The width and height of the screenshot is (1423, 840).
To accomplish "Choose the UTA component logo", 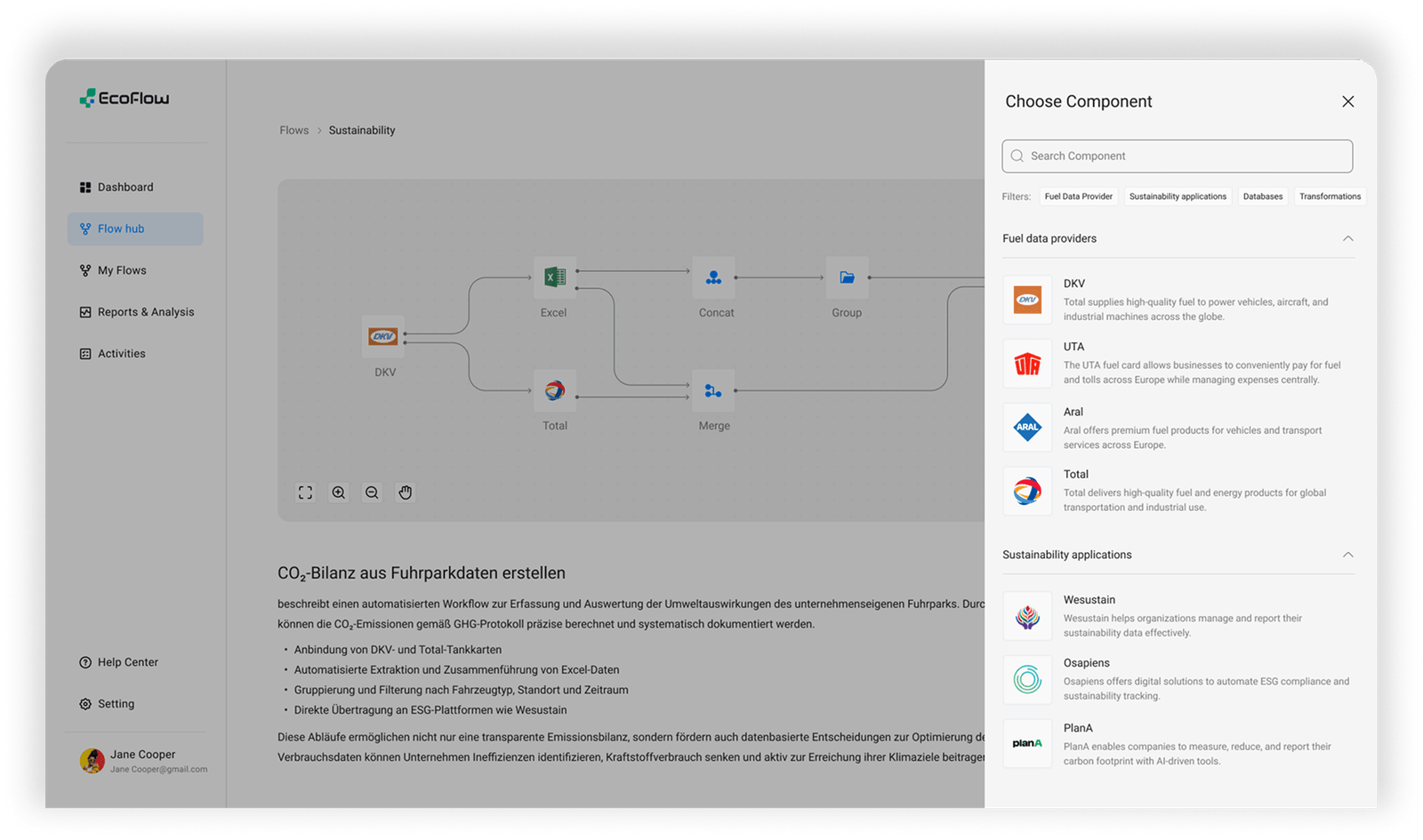I will (x=1027, y=364).
